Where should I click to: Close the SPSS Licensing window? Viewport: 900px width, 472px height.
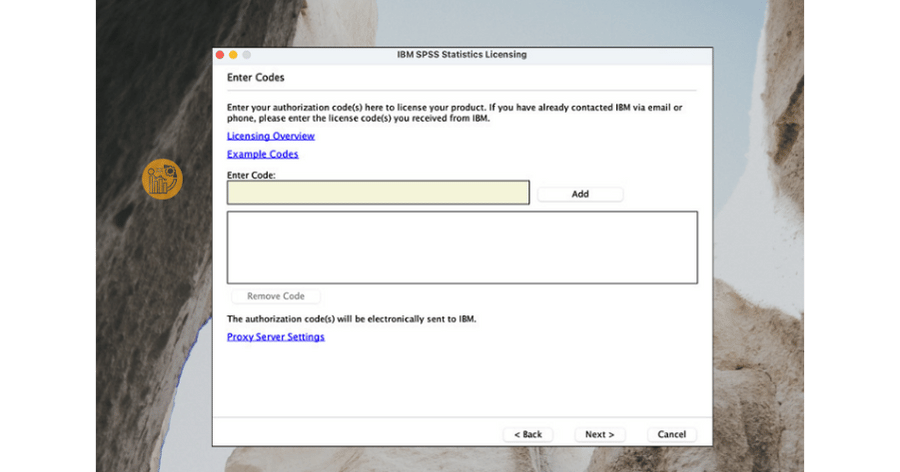[x=220, y=55]
